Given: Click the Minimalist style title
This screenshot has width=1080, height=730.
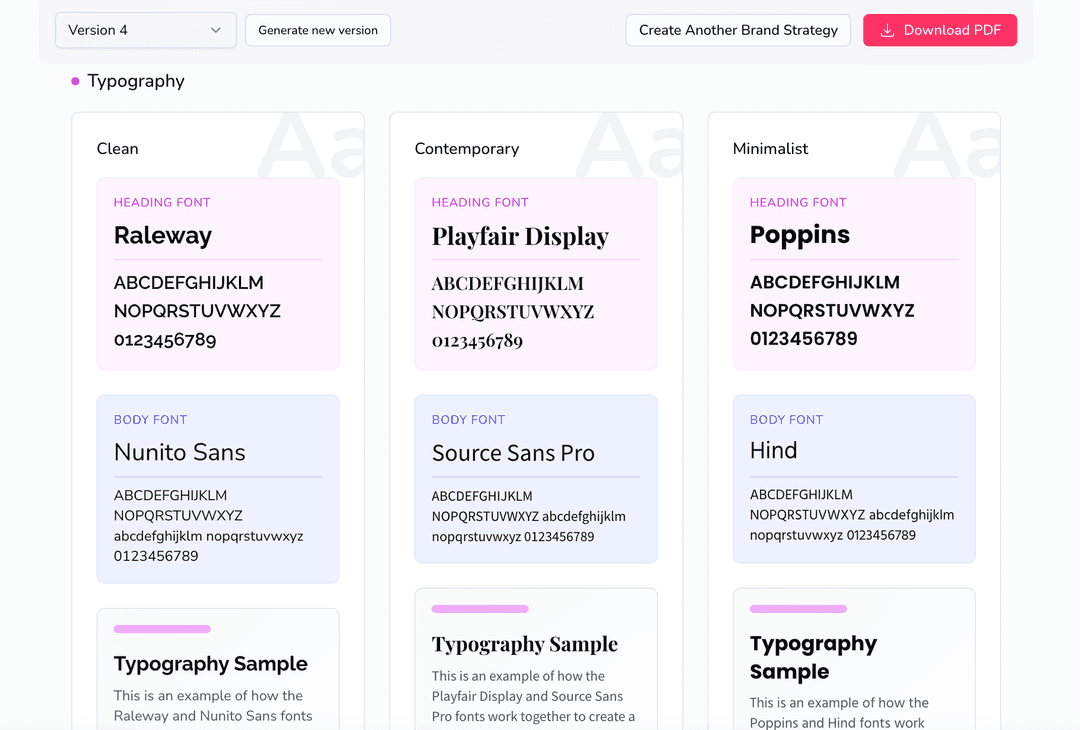Looking at the screenshot, I should point(771,149).
